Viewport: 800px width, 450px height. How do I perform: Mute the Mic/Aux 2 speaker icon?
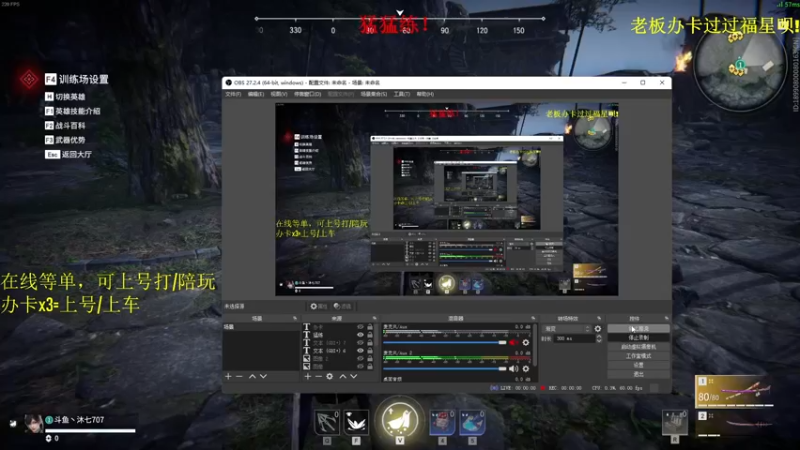pos(514,368)
